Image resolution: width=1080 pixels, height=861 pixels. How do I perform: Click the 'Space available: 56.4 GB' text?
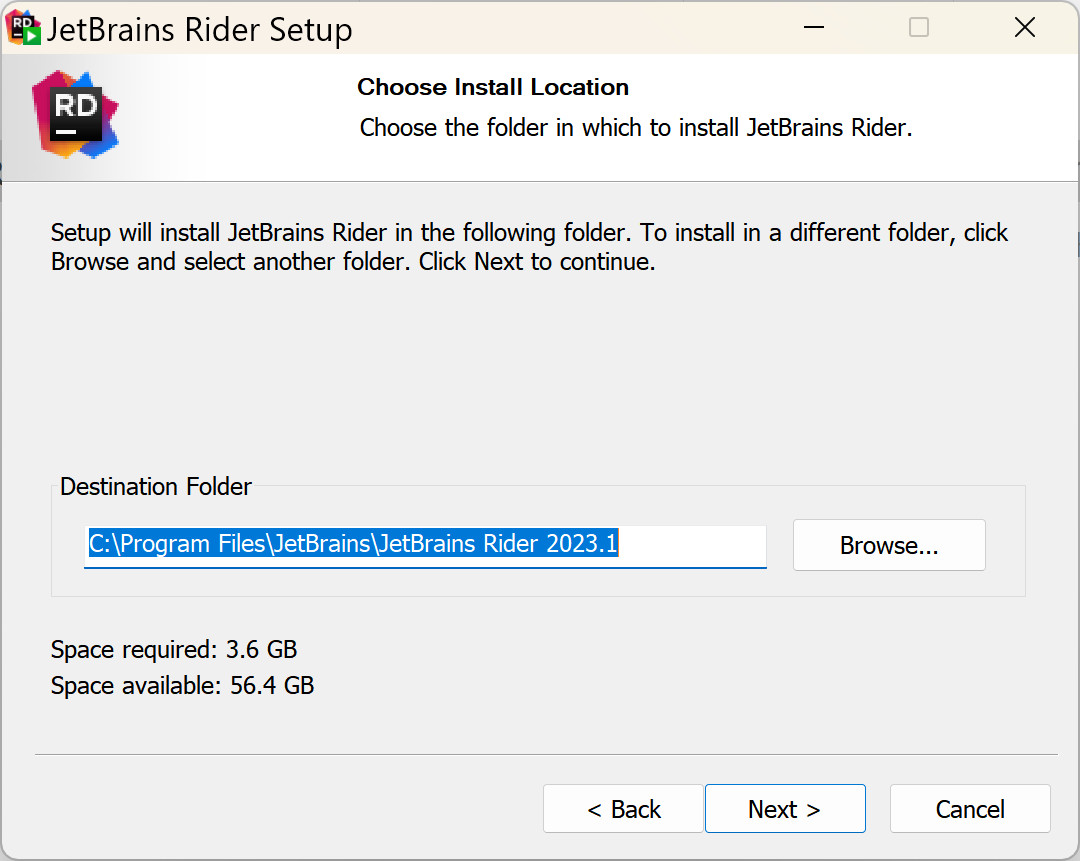click(x=182, y=686)
